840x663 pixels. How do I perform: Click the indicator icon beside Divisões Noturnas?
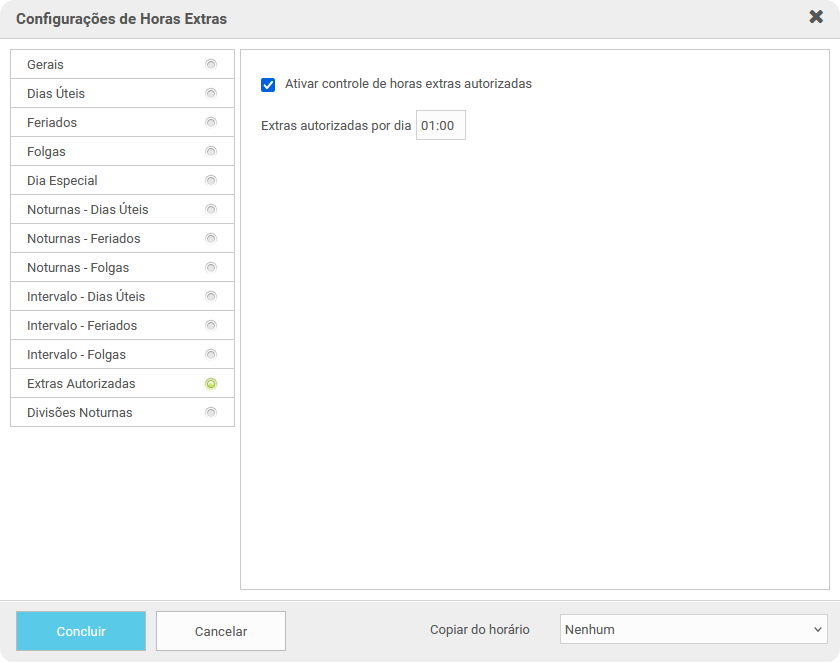[x=211, y=412]
